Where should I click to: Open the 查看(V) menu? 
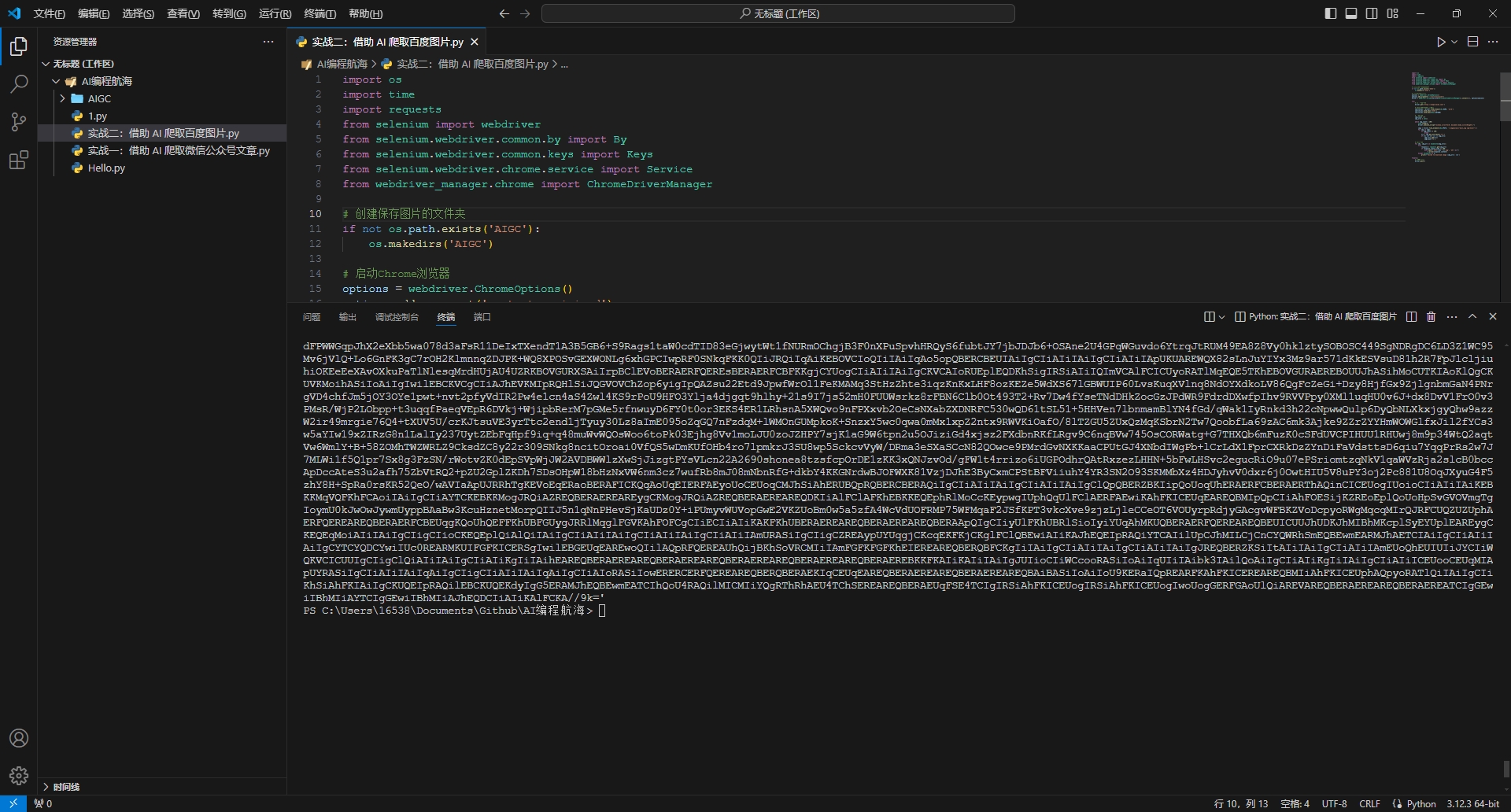coord(183,13)
